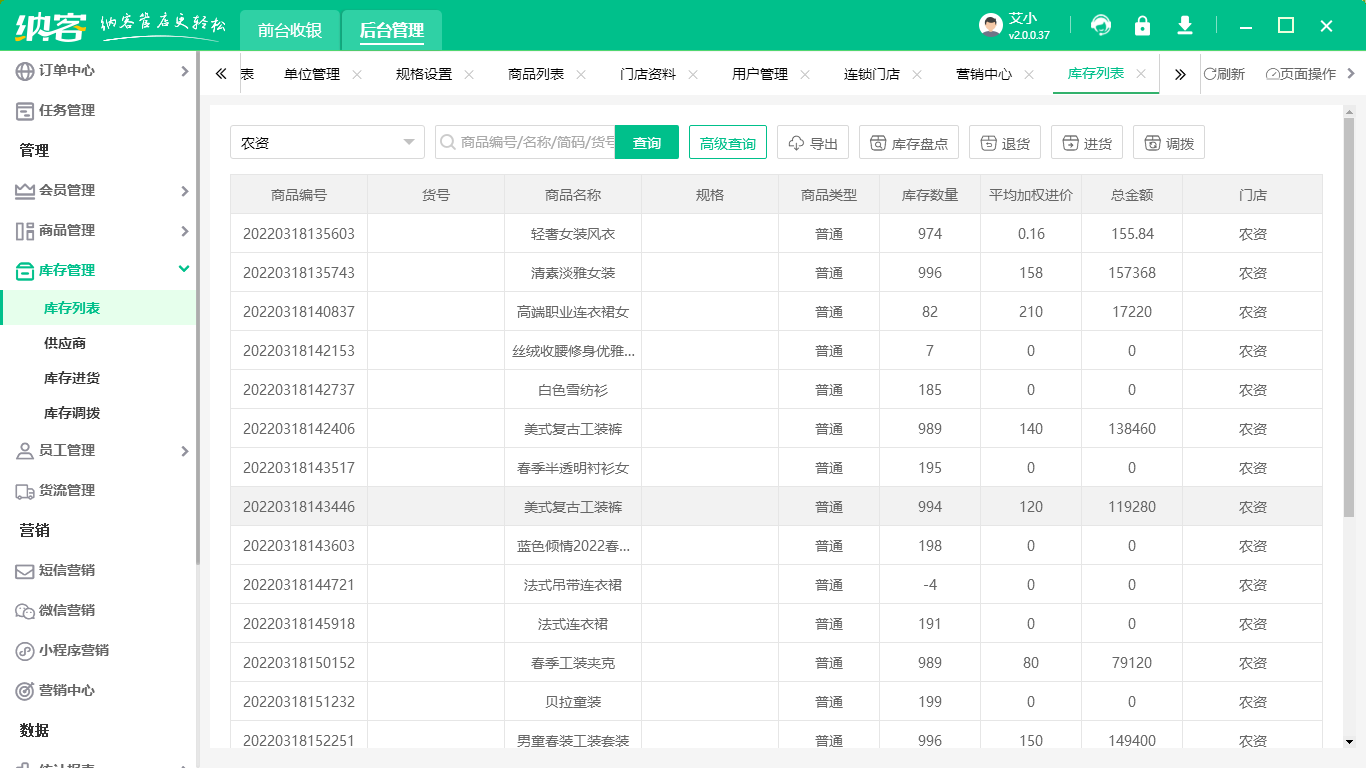
Task: Open the 员工管理 person icon
Action: pyautogui.click(x=25, y=451)
